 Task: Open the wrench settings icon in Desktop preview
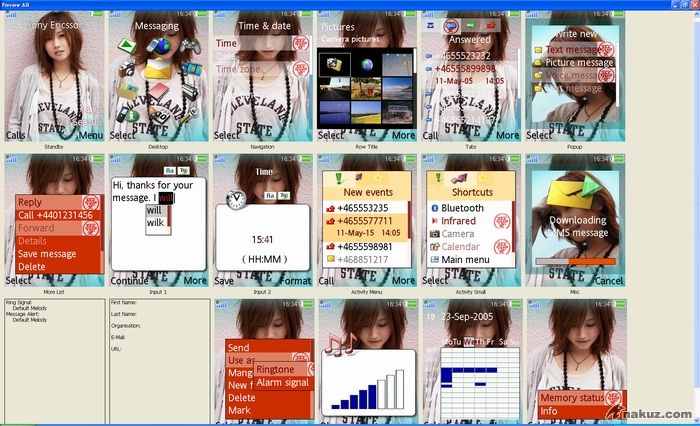click(x=189, y=115)
